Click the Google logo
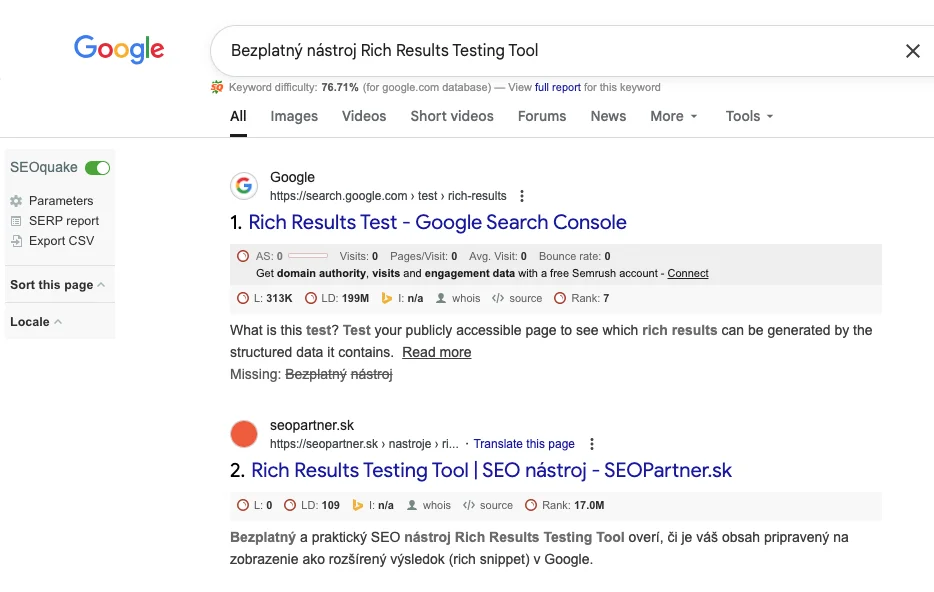 [119, 49]
